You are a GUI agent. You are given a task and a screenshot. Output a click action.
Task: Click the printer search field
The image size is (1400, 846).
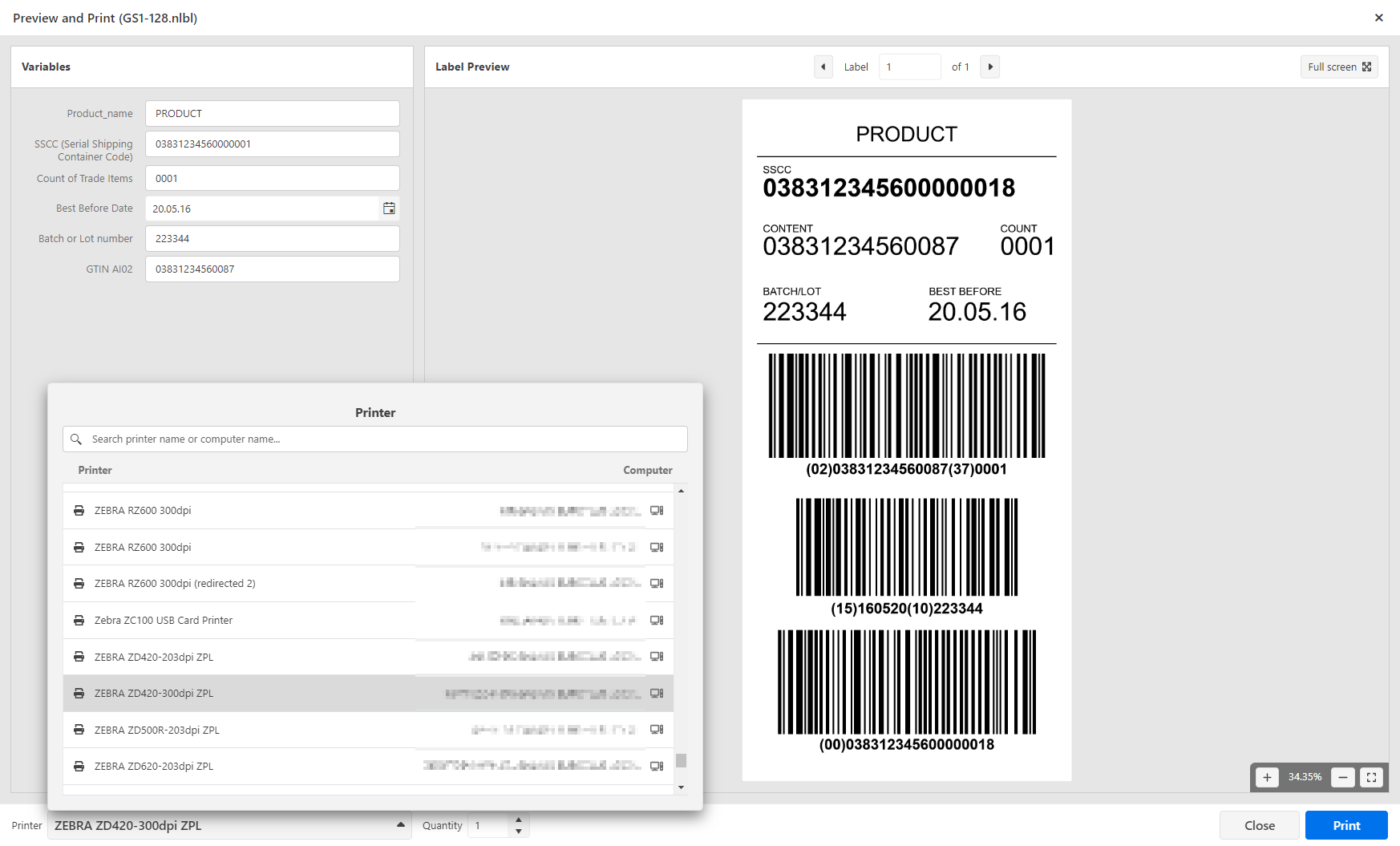point(385,439)
